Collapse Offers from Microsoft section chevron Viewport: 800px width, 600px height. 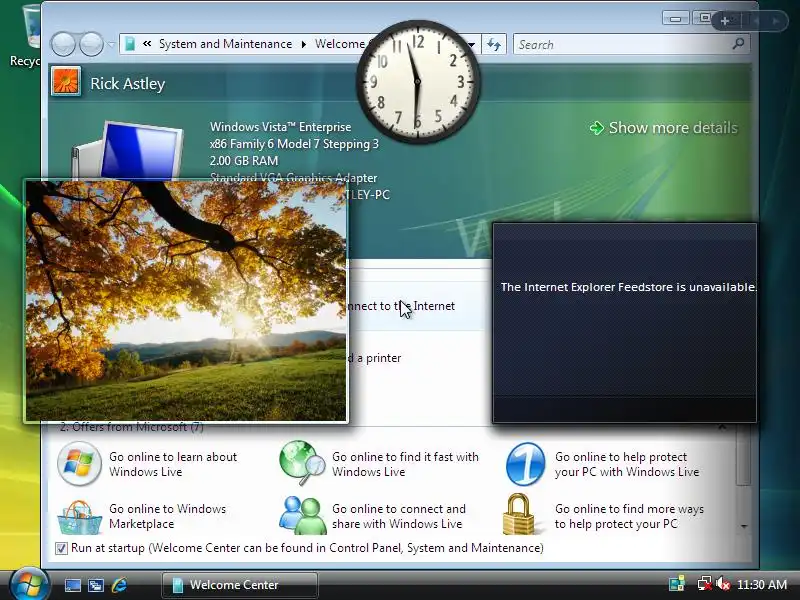pos(722,428)
